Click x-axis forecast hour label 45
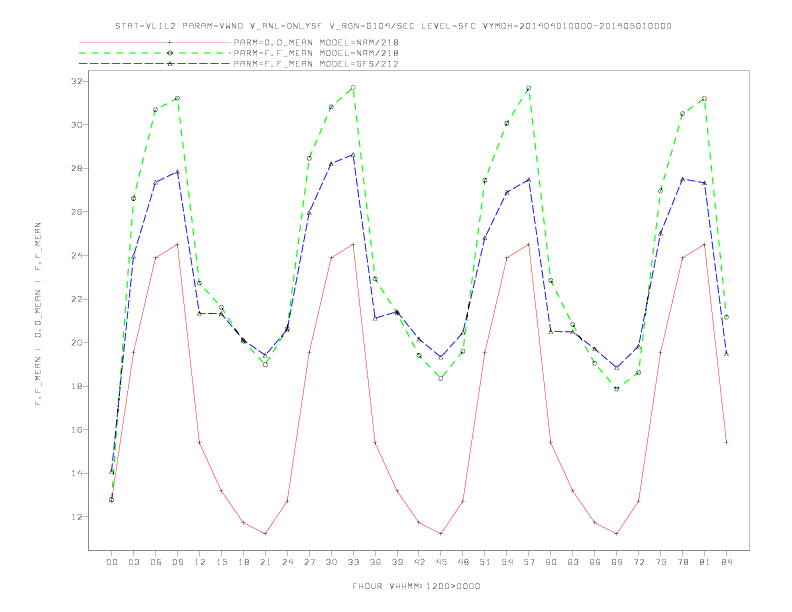 pos(441,562)
